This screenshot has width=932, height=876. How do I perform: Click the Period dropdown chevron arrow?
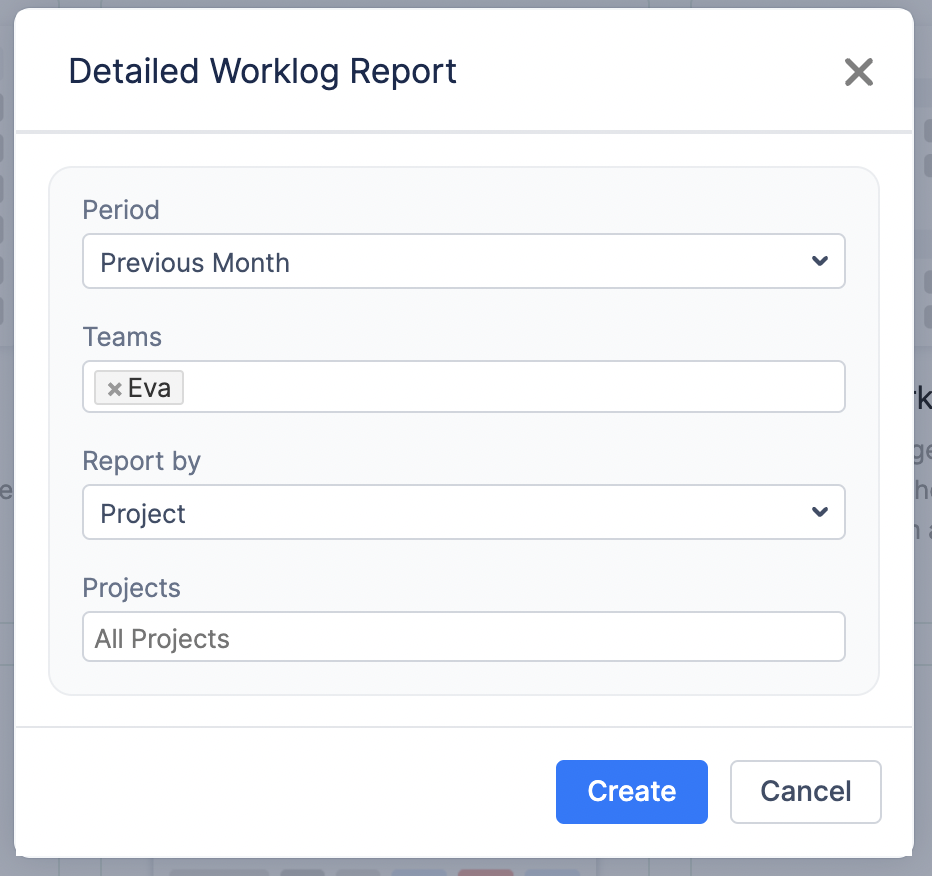819,262
